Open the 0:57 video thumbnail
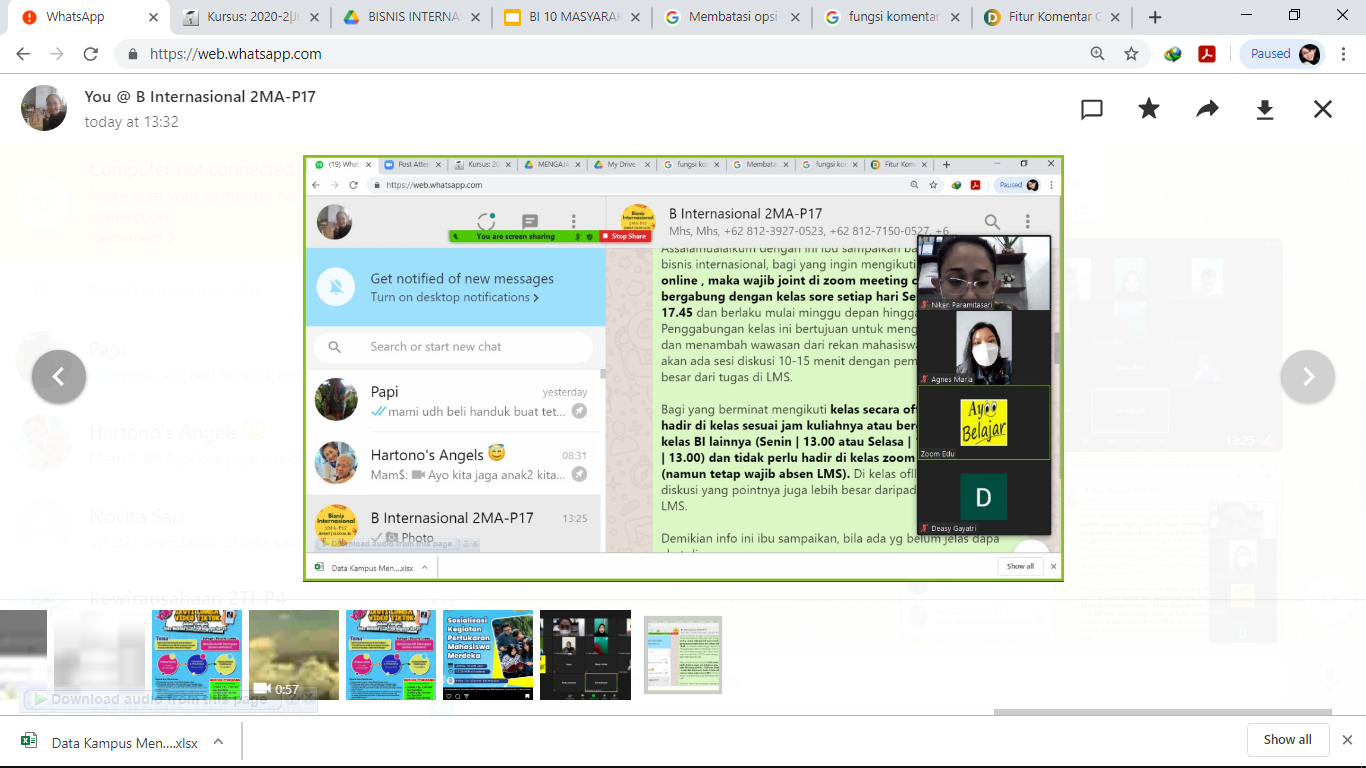 (294, 655)
